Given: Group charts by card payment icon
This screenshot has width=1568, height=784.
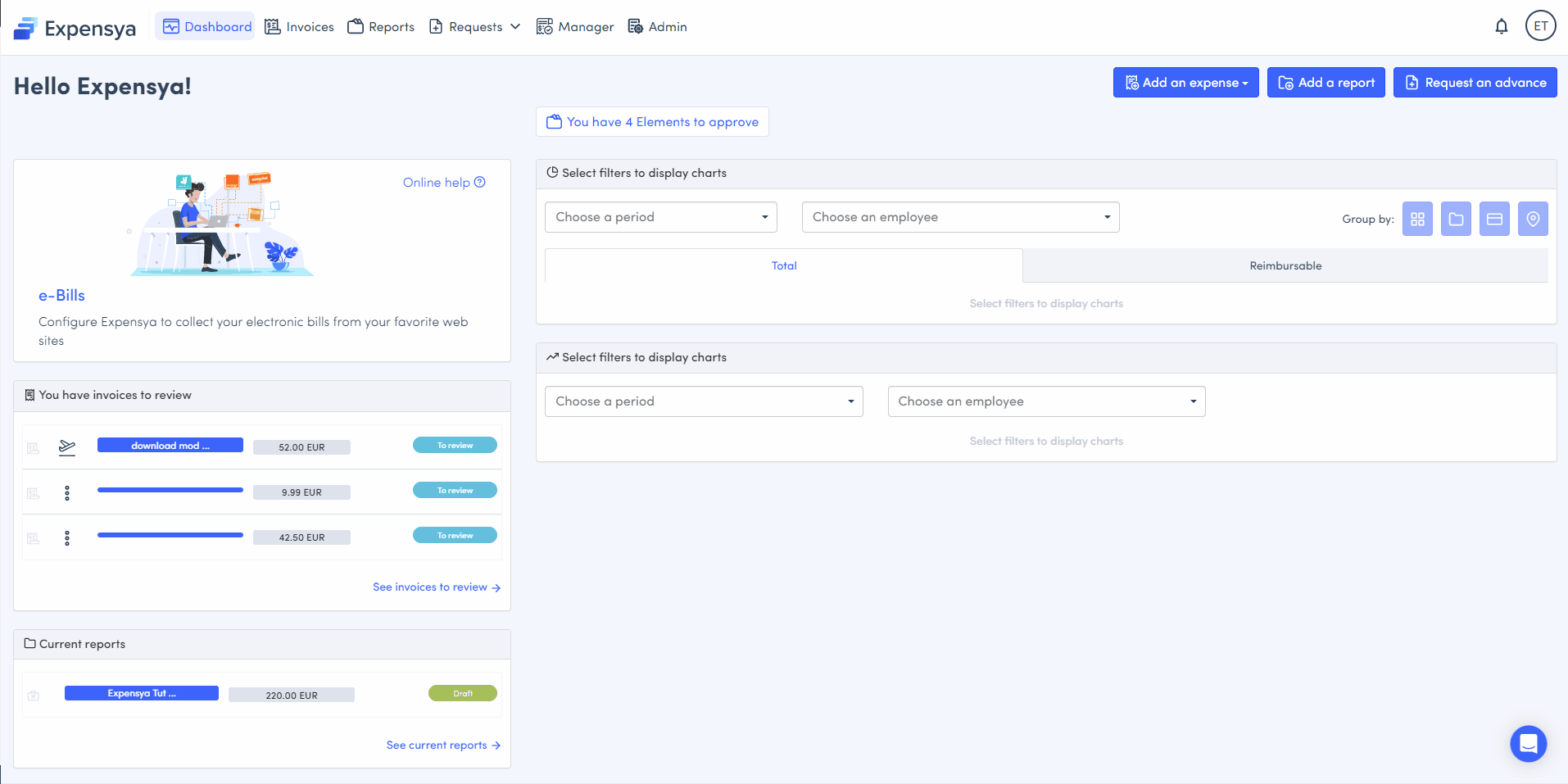Looking at the screenshot, I should tap(1494, 219).
